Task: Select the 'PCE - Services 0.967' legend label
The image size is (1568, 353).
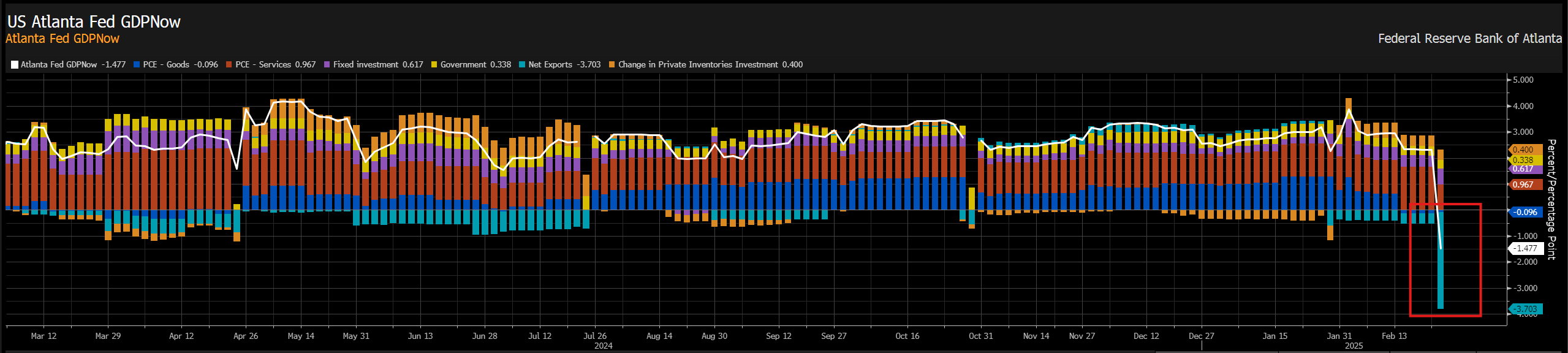Action: pyautogui.click(x=276, y=64)
